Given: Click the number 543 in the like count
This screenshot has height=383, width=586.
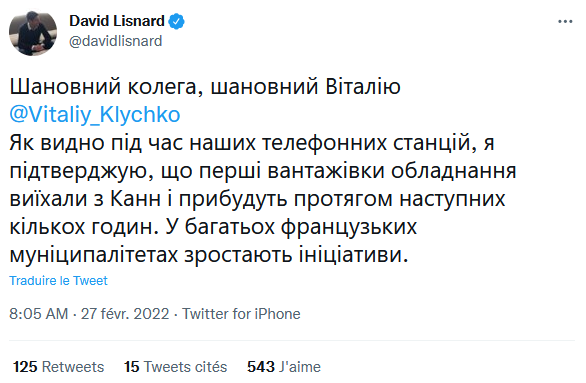Looking at the screenshot, I should (x=261, y=367).
